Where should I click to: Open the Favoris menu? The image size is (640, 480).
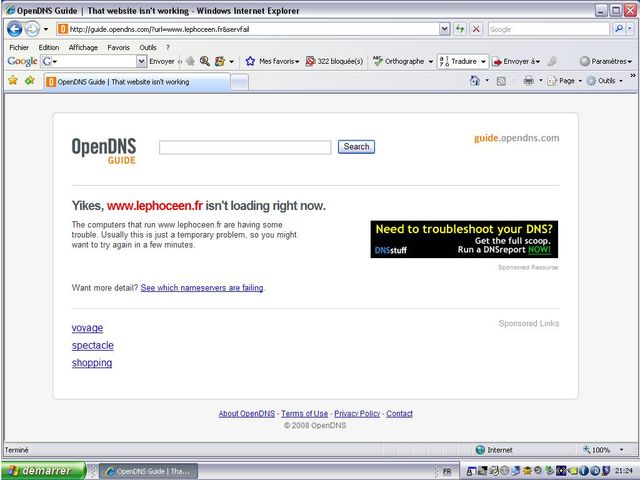pos(118,47)
